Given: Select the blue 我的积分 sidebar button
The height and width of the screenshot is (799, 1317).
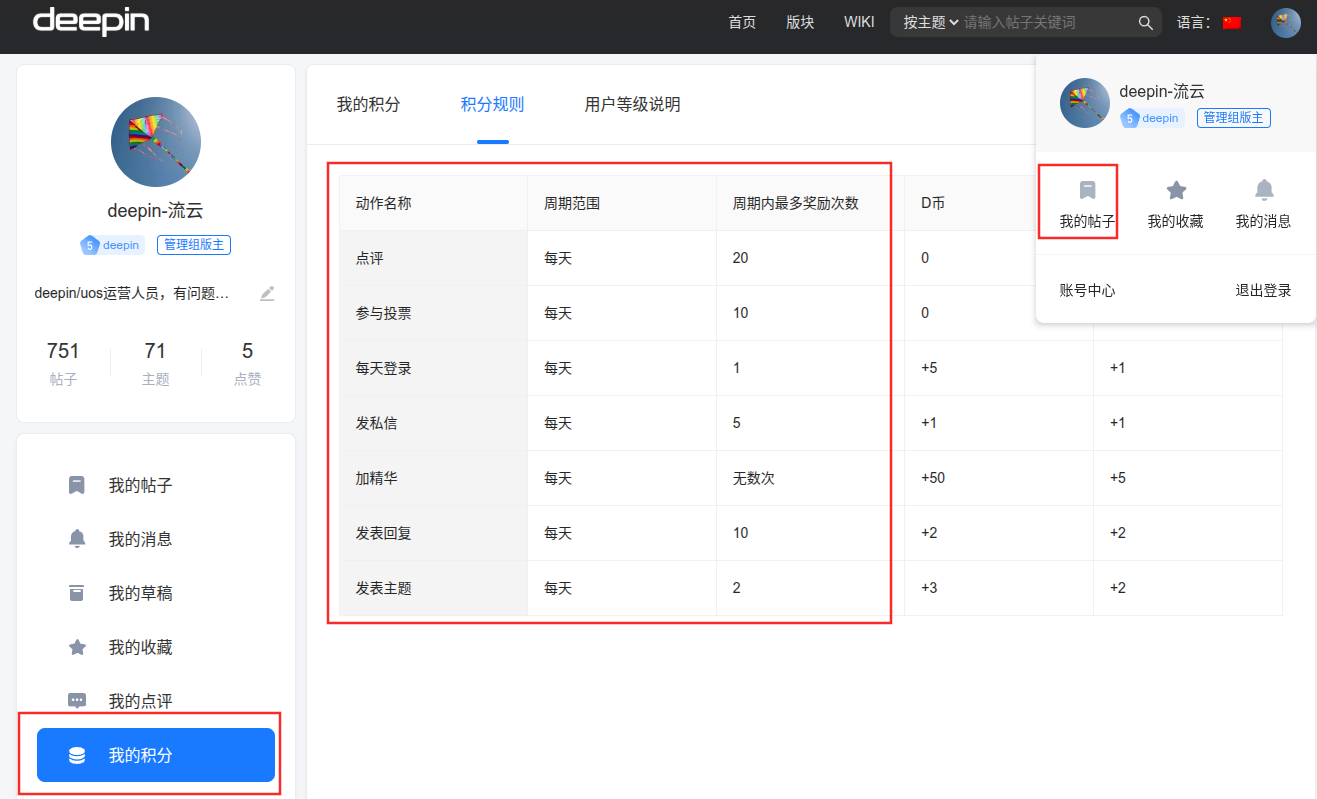Looking at the screenshot, I should [x=156, y=755].
